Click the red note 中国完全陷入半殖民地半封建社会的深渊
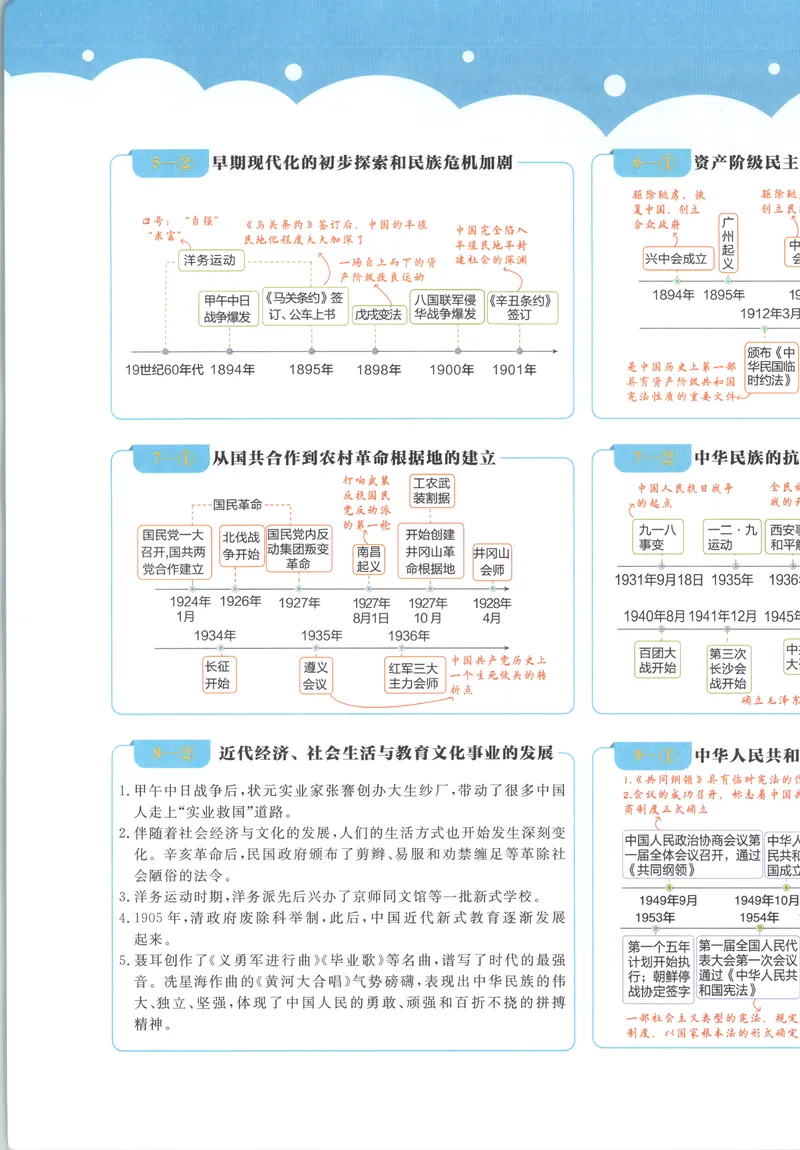Screen dimensions: 800x1150 click(x=491, y=245)
